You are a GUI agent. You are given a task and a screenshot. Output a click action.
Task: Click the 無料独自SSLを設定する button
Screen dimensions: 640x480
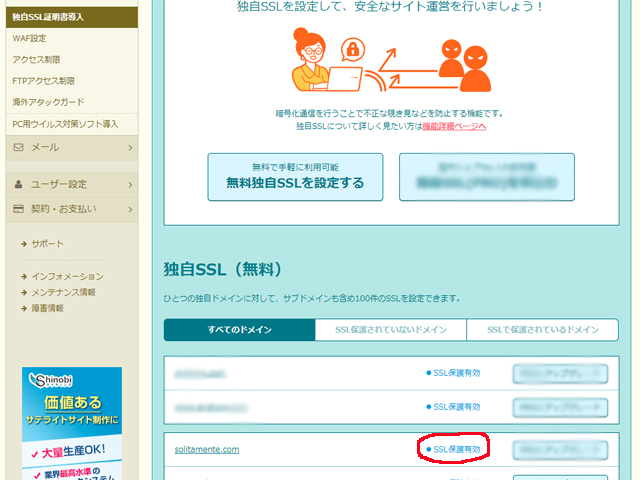(295, 177)
